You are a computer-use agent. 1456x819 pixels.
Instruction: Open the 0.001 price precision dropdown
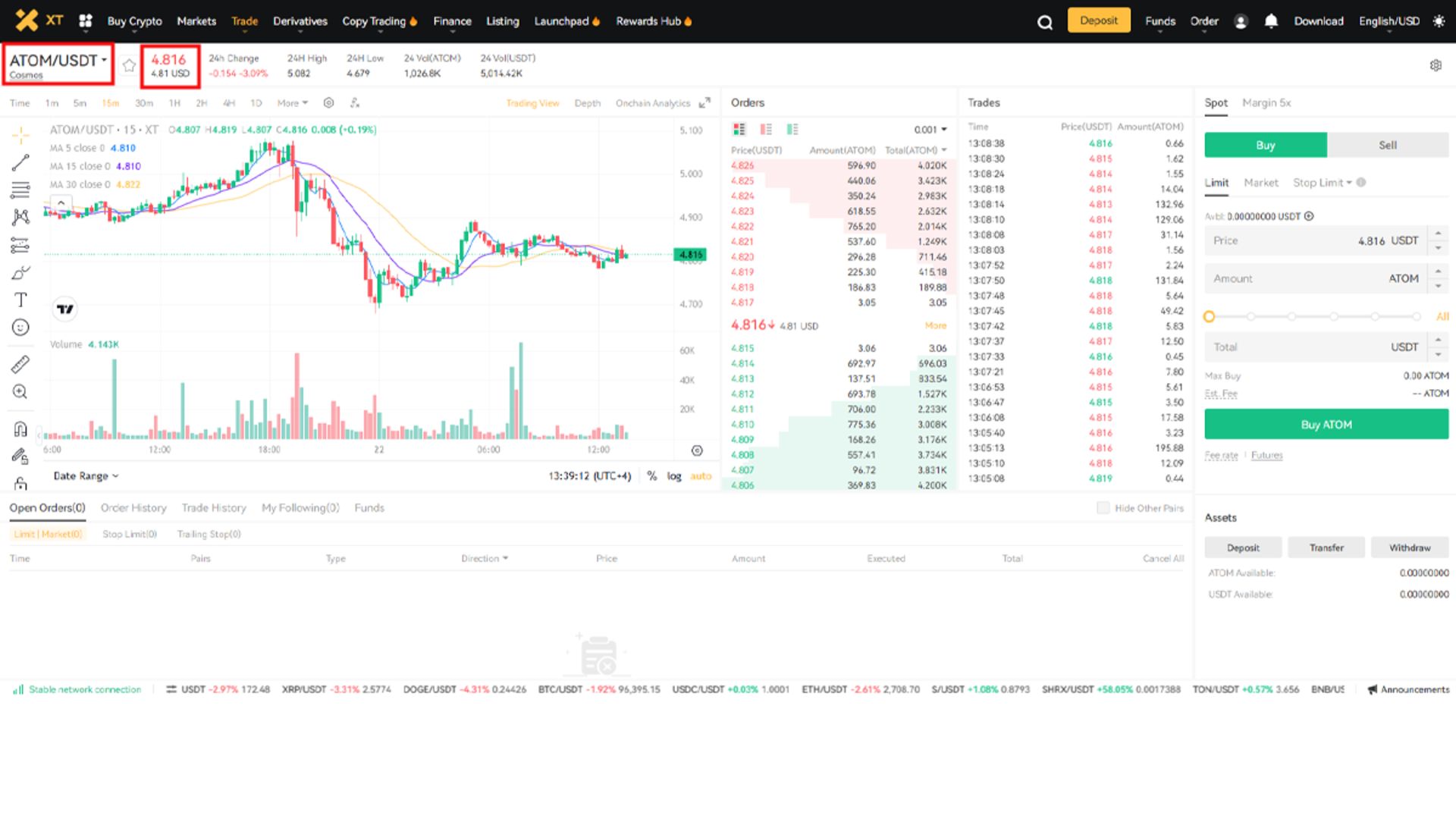tap(930, 130)
